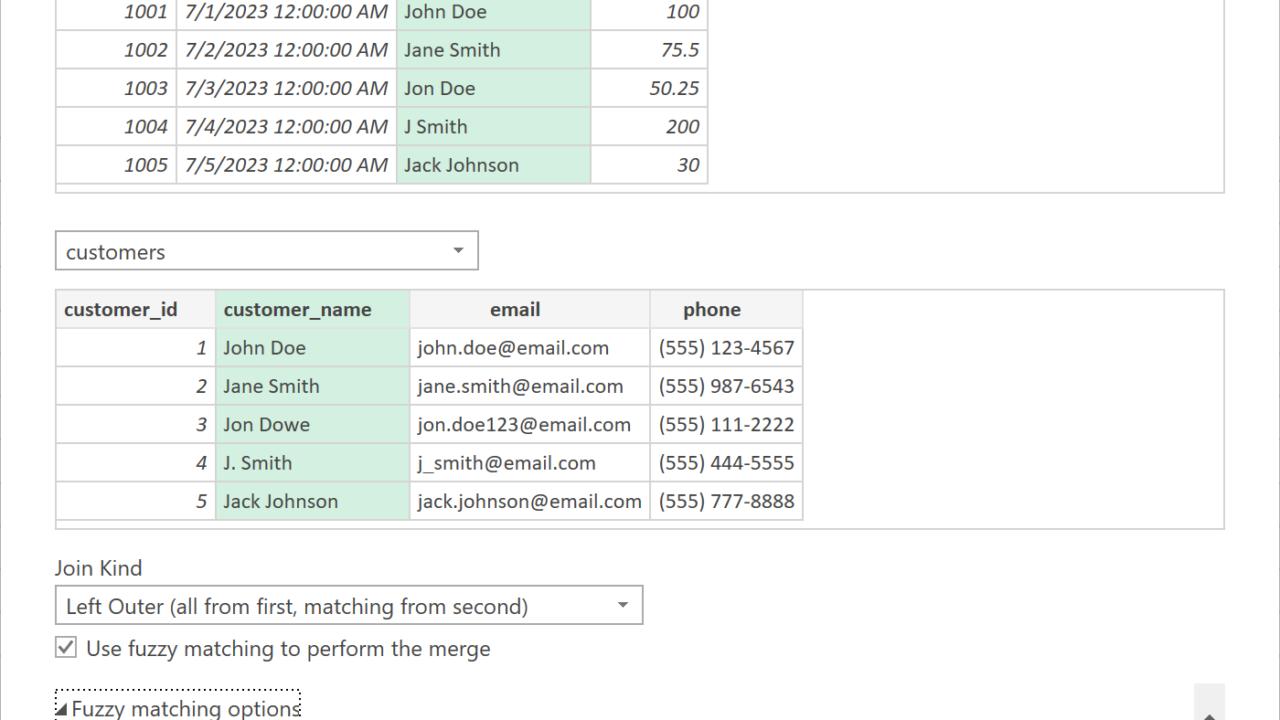1280x720 pixels.
Task: Select the customer_id column header
Action: pyautogui.click(x=135, y=310)
